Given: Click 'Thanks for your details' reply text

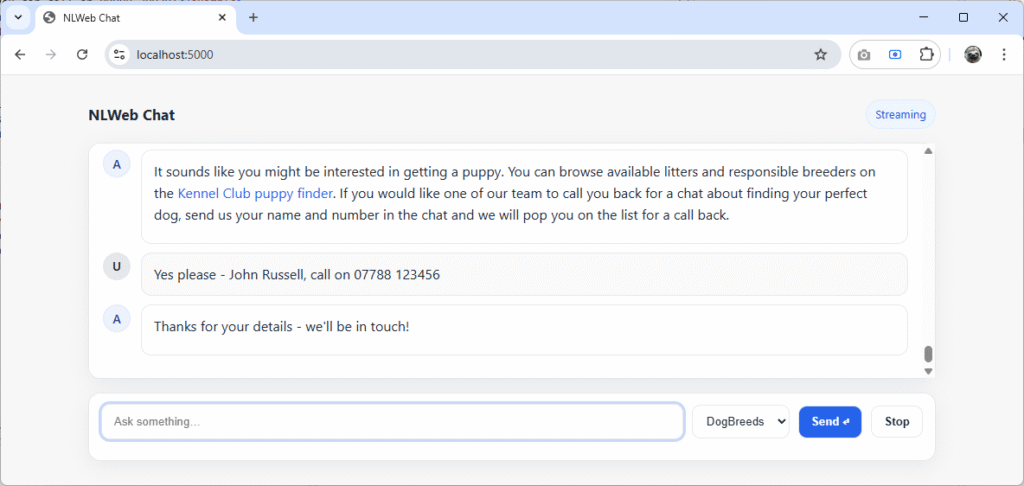Looking at the screenshot, I should 281,326.
